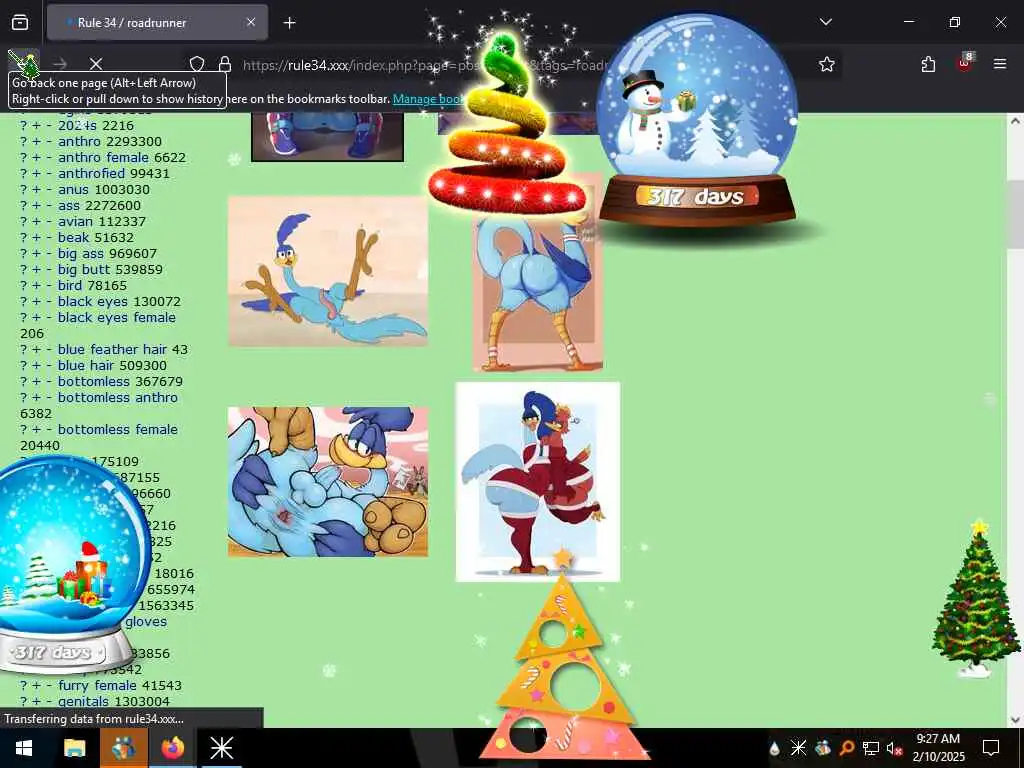Switch to Firefox in the taskbar
Image resolution: width=1024 pixels, height=768 pixels.
pyautogui.click(x=172, y=748)
